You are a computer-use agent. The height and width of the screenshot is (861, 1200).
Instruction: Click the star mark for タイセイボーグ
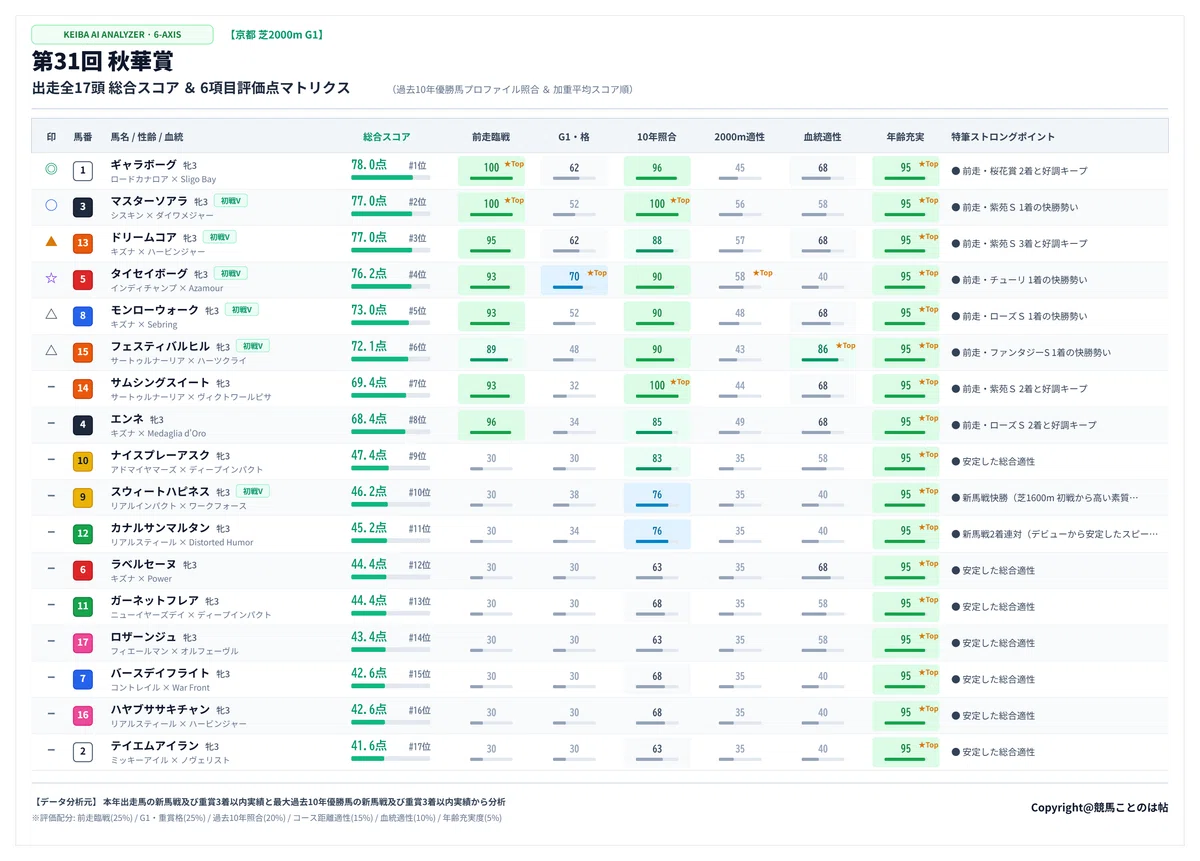[51, 279]
